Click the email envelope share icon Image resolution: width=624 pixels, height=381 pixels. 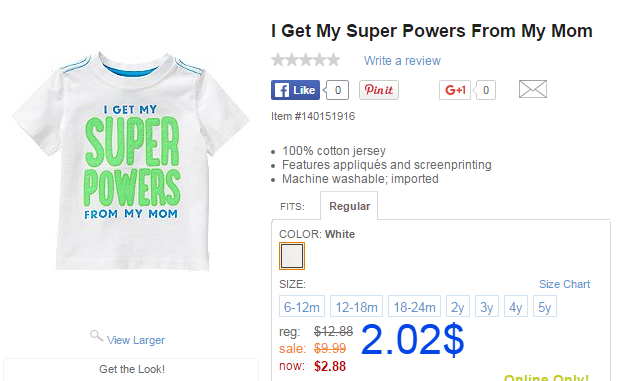pyautogui.click(x=533, y=89)
